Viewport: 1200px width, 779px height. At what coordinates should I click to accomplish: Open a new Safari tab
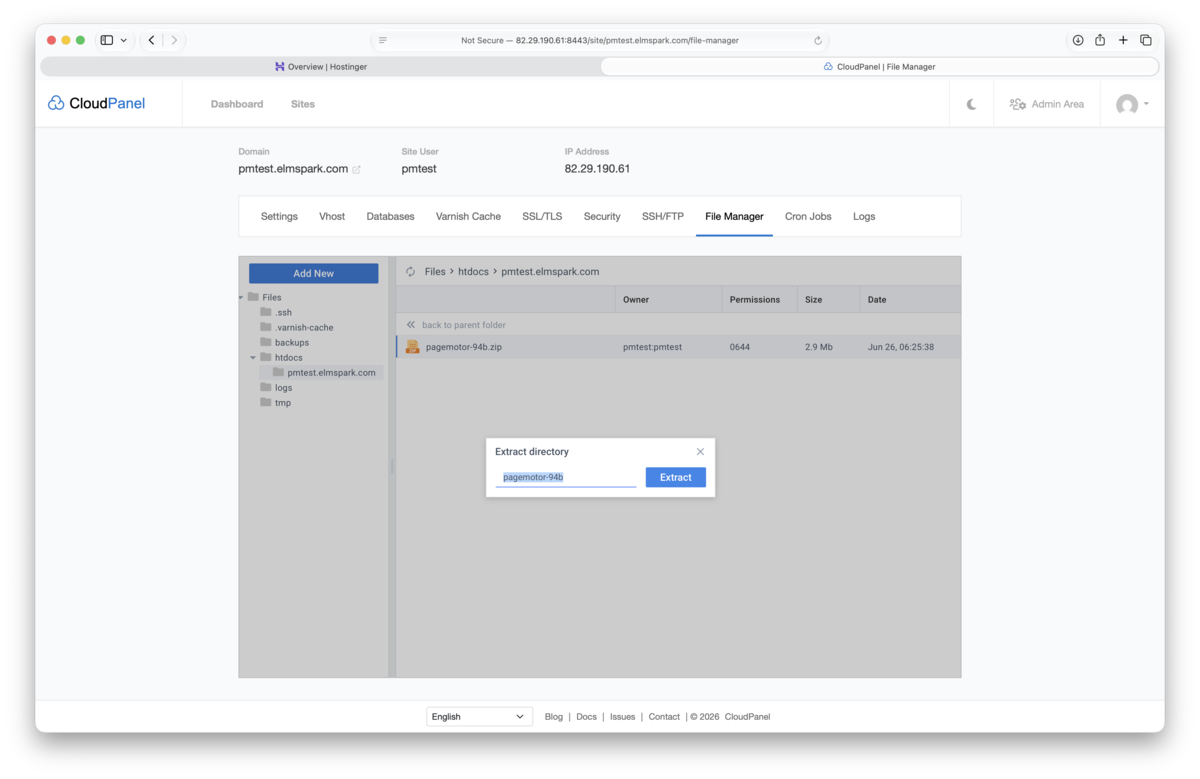coord(1123,40)
